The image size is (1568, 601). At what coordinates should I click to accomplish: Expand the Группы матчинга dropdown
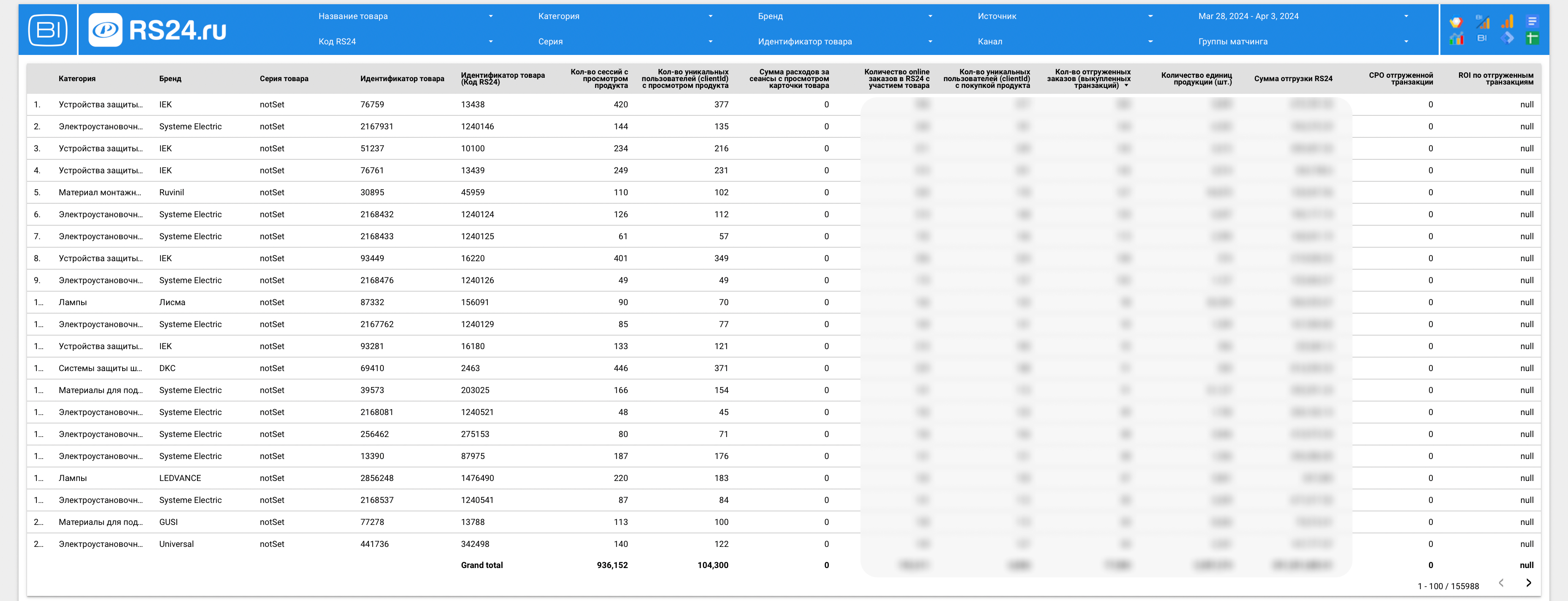click(1303, 41)
